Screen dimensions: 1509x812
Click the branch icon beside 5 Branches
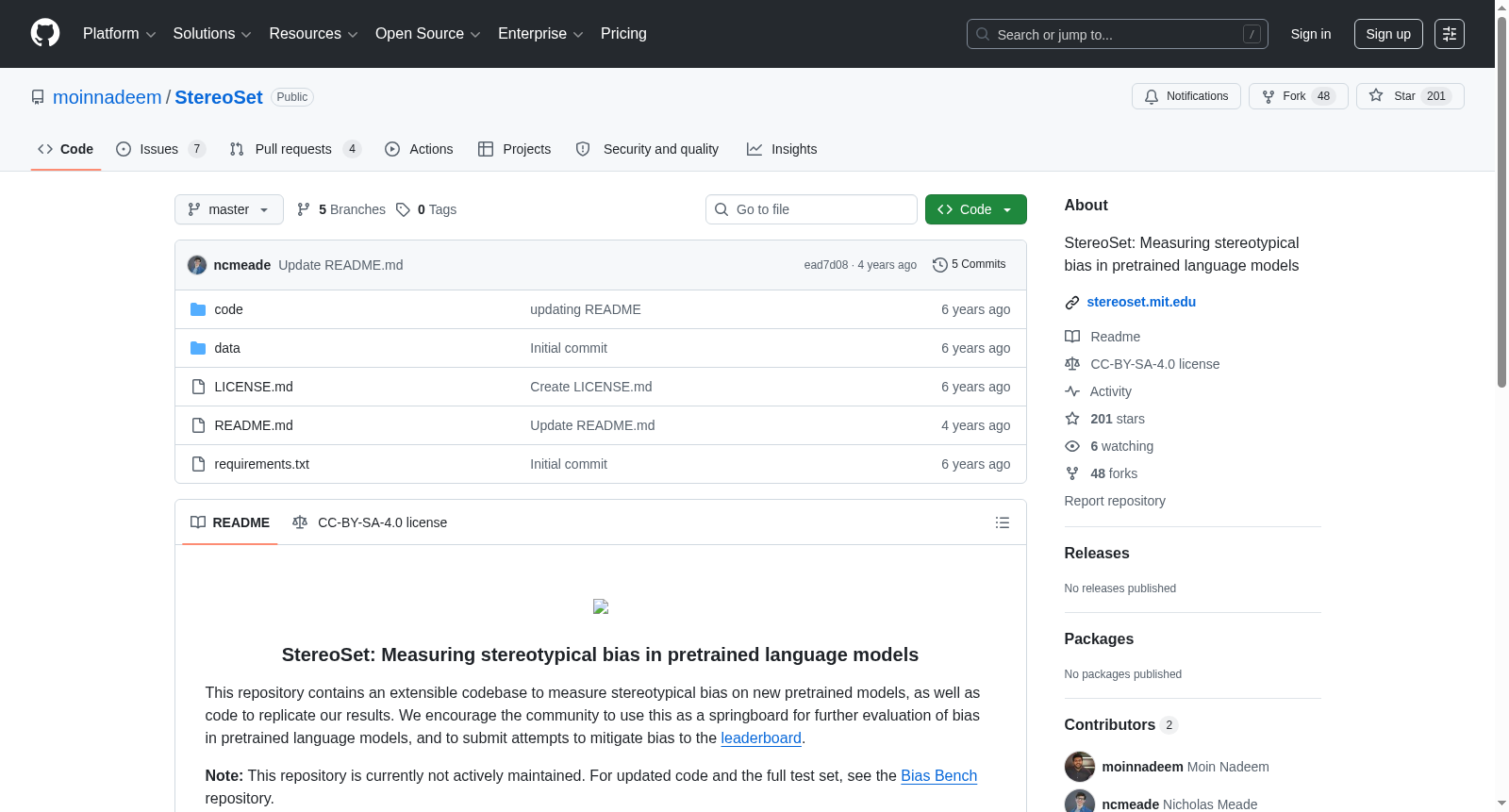[x=304, y=209]
